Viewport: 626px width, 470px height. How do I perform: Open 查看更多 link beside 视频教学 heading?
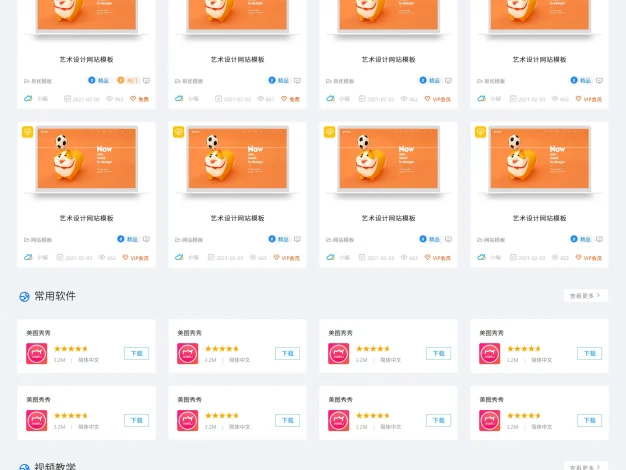coord(586,466)
